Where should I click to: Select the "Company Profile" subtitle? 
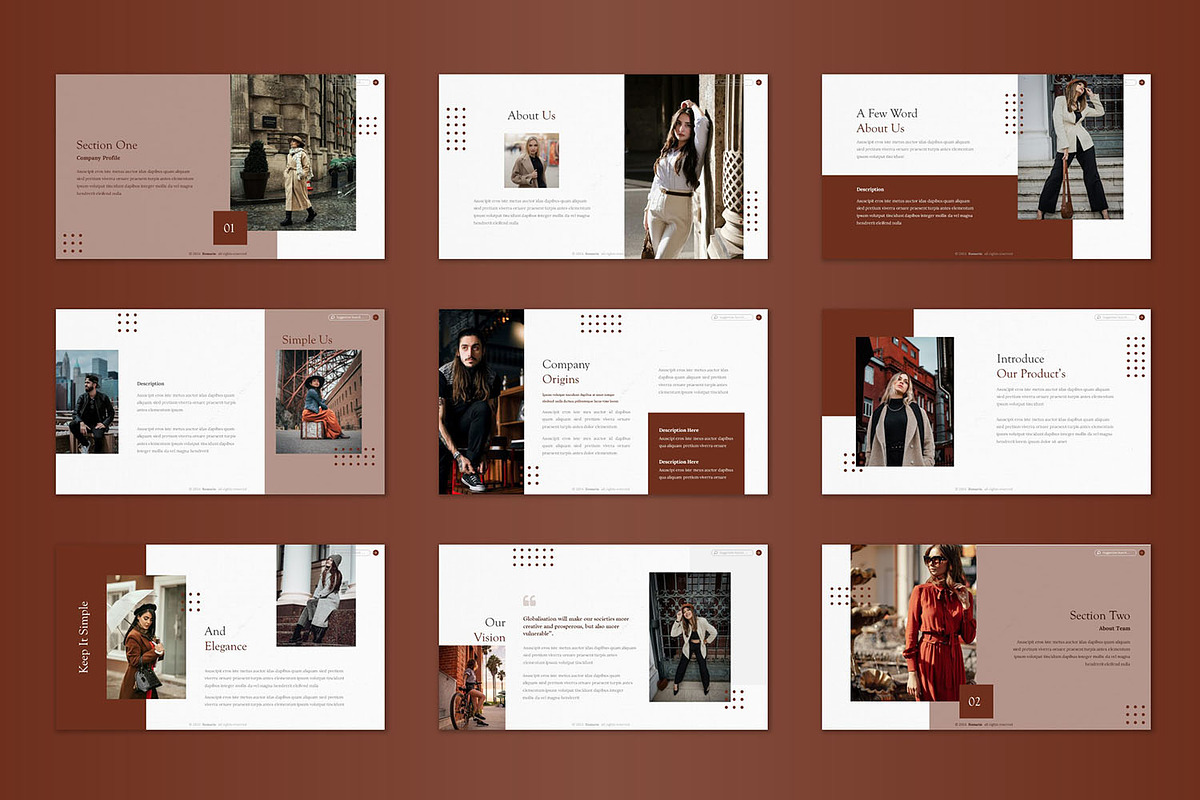98,158
